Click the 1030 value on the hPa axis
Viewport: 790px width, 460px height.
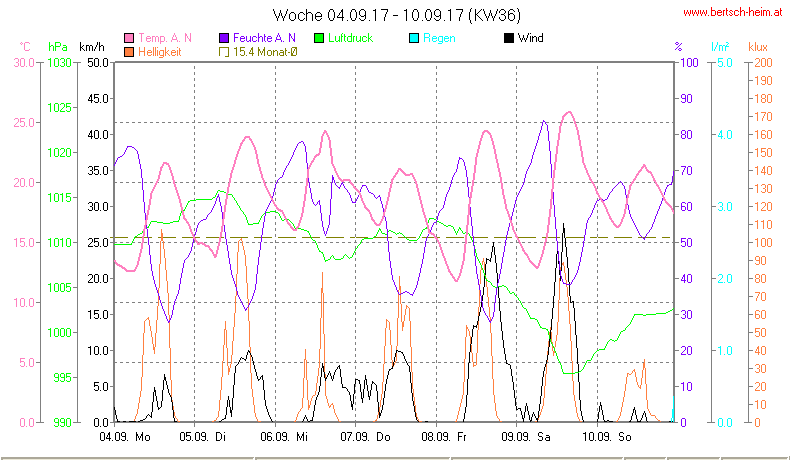click(x=59, y=63)
